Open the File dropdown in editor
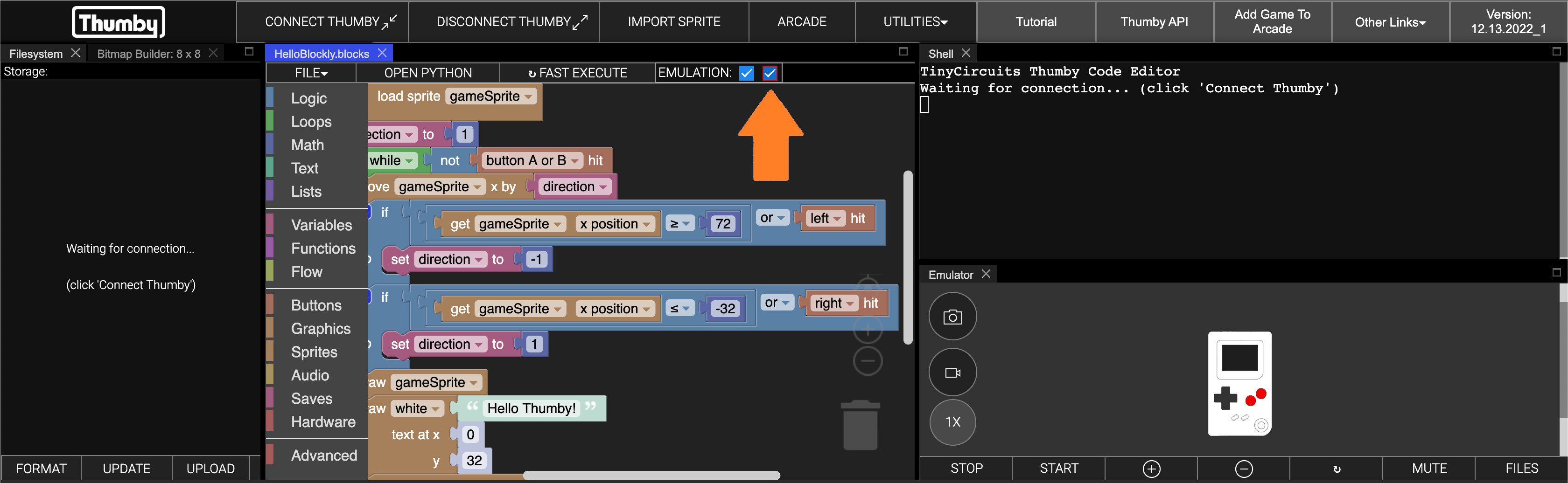Screen dimensions: 1568x483 tap(311, 73)
